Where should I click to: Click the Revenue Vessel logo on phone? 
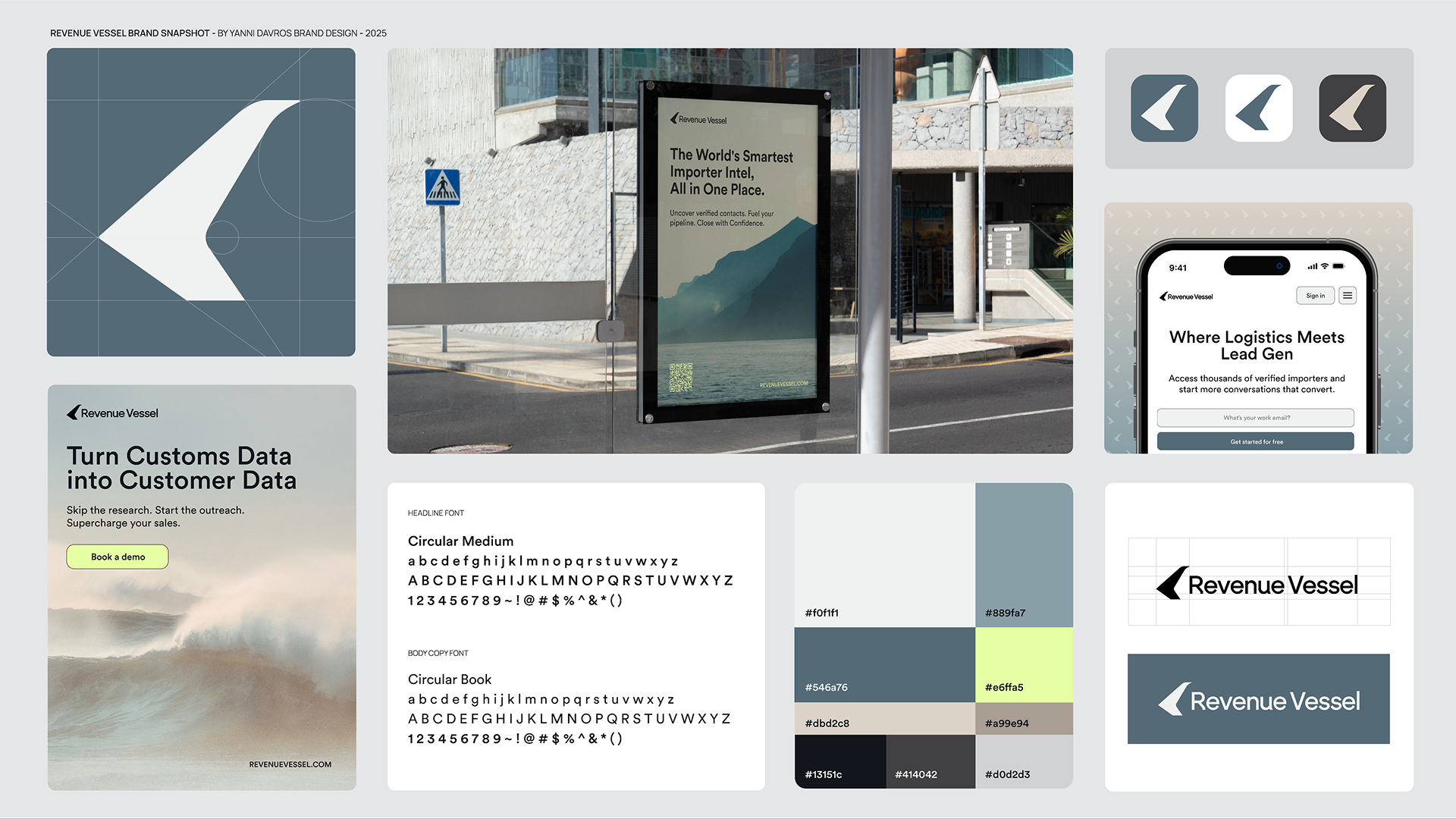coord(1187,297)
